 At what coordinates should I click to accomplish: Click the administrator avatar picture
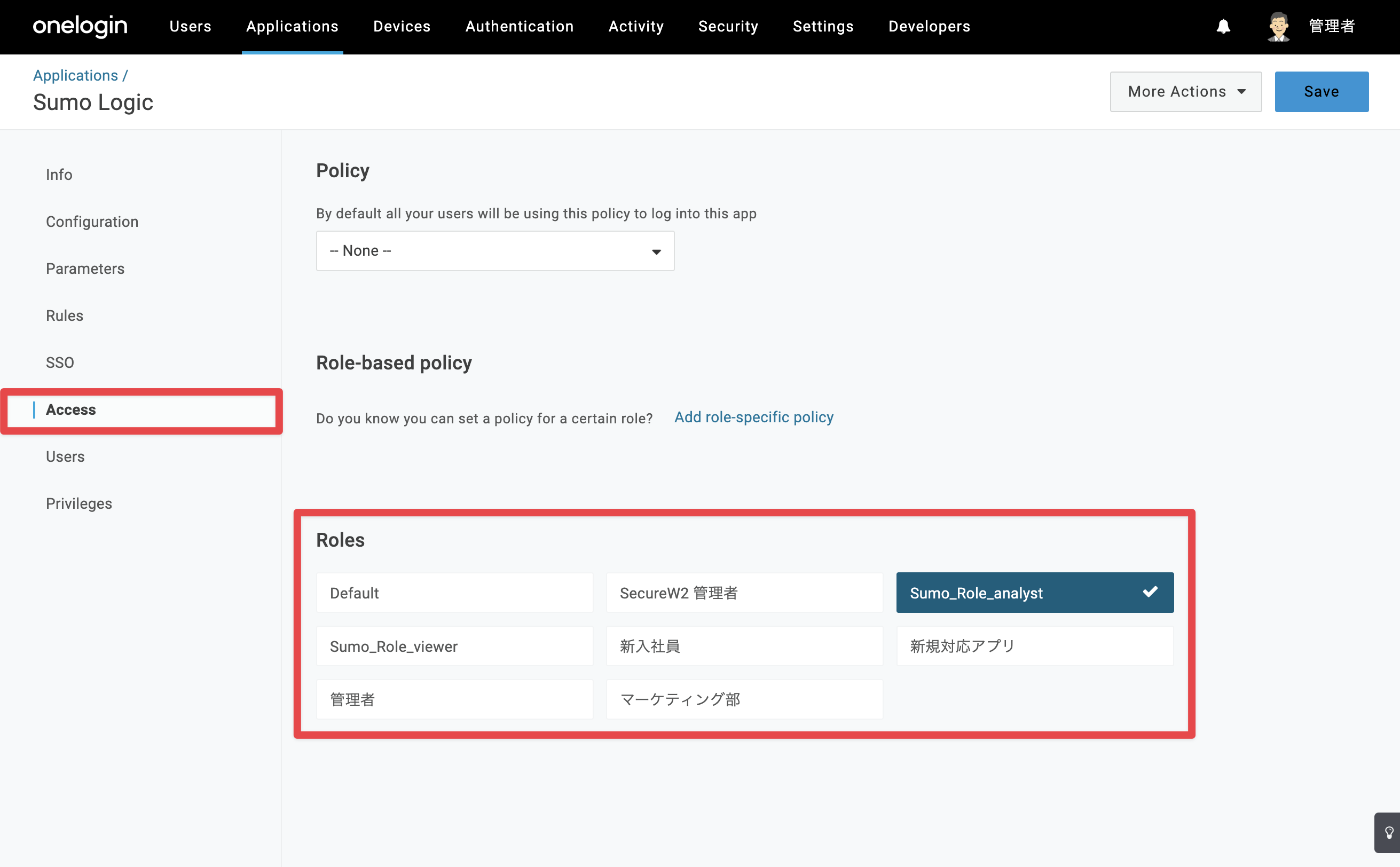[x=1278, y=26]
